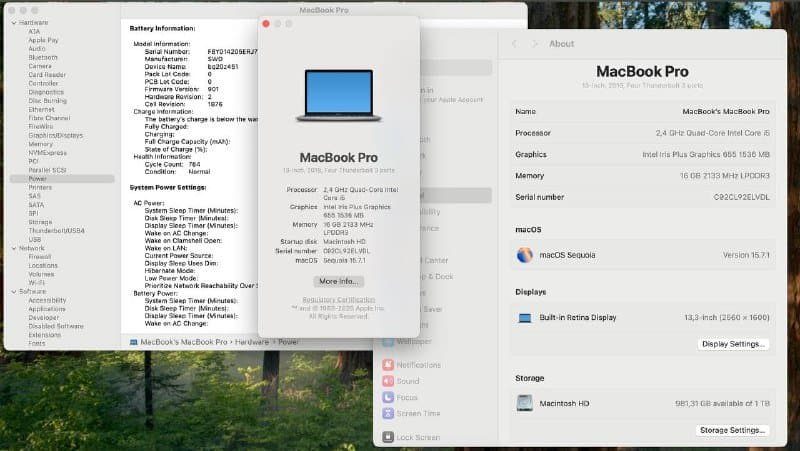Select Camera in the Hardware list
The height and width of the screenshot is (451, 800).
(x=40, y=66)
